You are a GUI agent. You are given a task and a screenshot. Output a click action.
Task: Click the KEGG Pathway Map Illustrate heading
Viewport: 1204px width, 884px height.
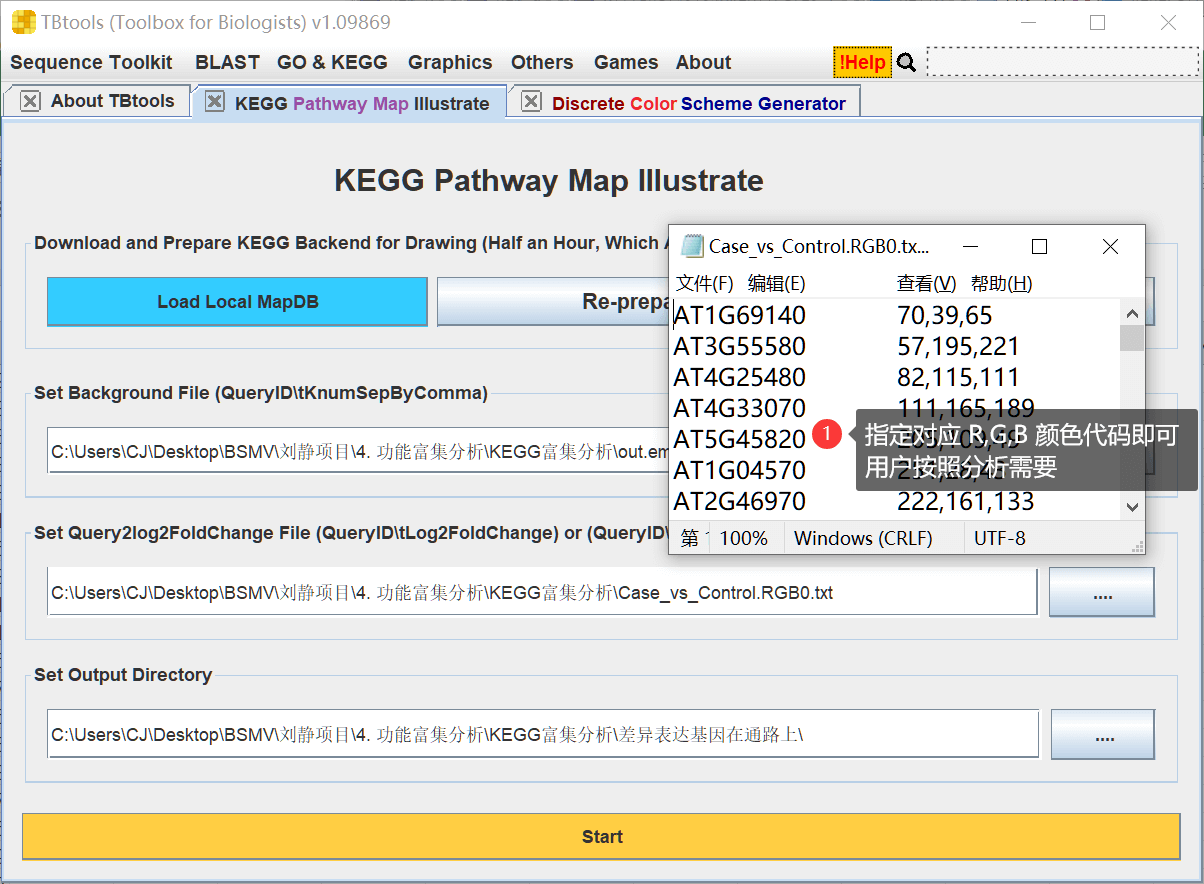point(549,181)
